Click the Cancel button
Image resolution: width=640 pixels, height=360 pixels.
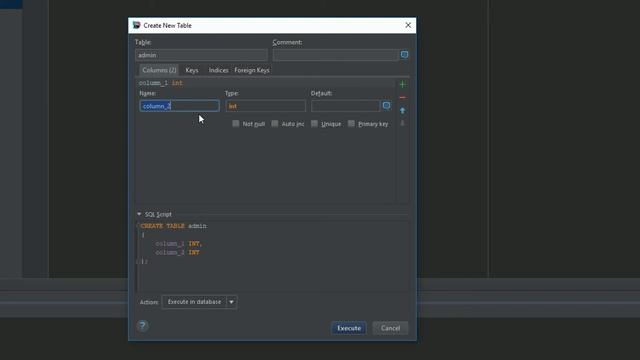(x=390, y=328)
